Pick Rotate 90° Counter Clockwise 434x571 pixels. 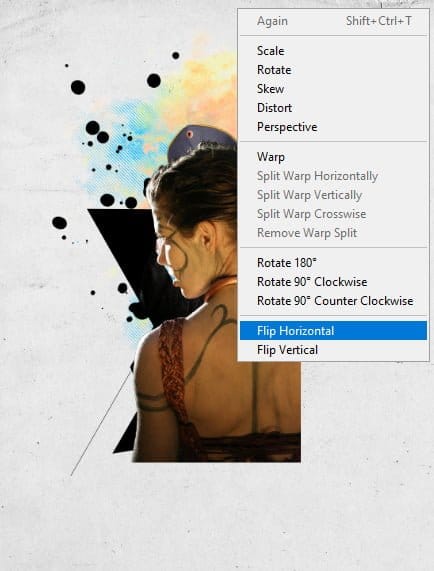point(333,301)
